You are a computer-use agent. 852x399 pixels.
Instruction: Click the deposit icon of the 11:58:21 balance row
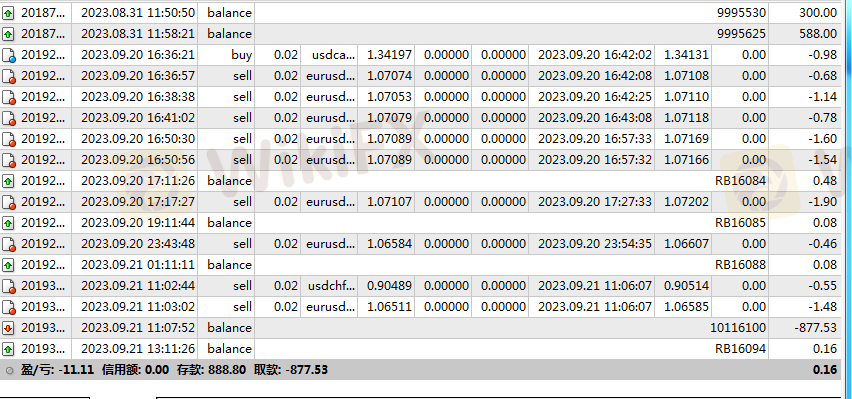(8, 34)
